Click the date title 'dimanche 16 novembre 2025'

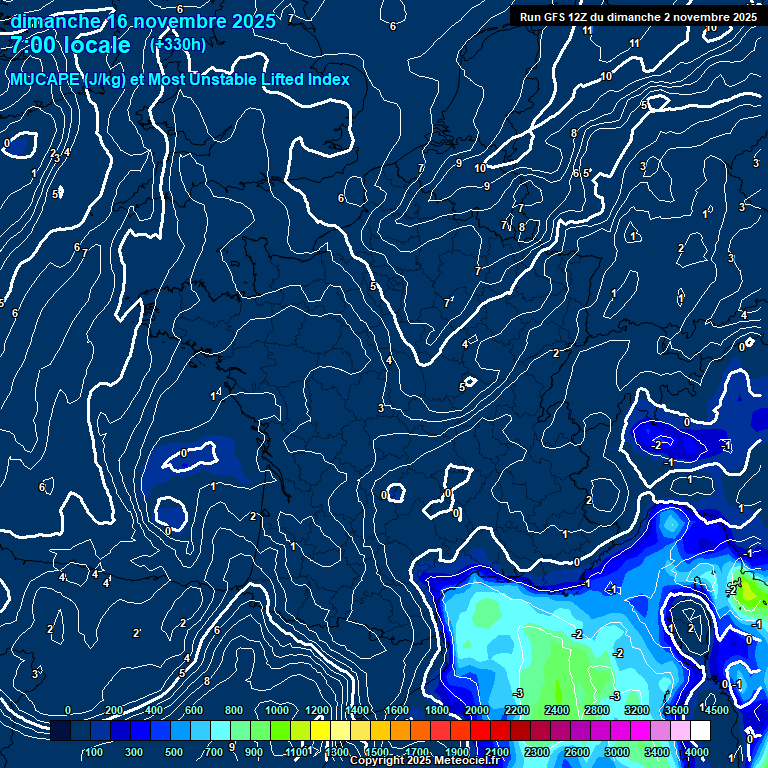(143, 21)
